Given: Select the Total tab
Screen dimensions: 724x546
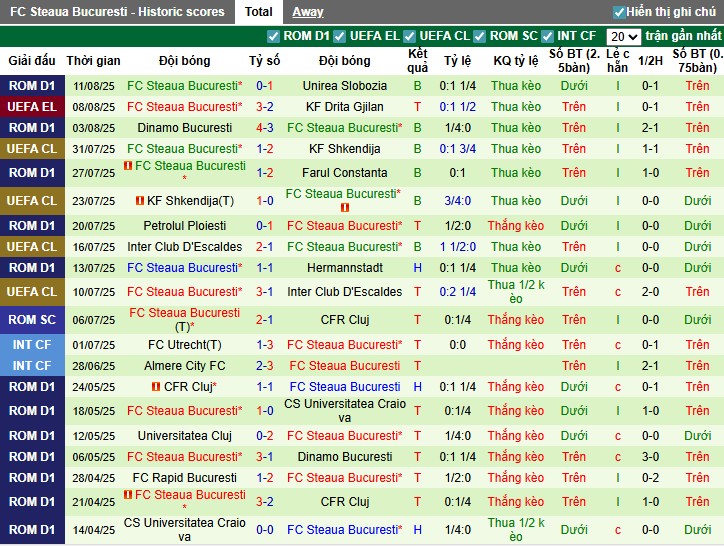Looking at the screenshot, I should click(x=258, y=12).
